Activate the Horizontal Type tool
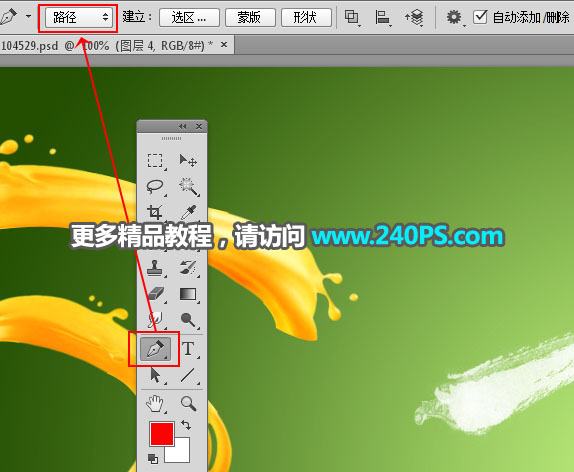Image resolution: width=574 pixels, height=472 pixels. pos(188,349)
